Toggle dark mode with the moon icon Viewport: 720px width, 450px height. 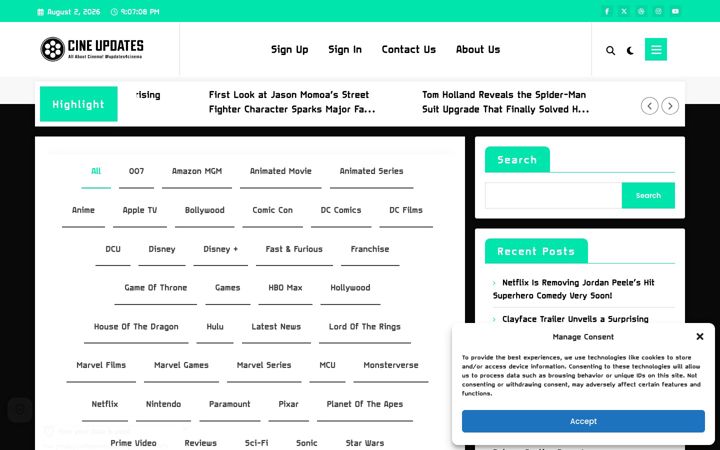630,51
